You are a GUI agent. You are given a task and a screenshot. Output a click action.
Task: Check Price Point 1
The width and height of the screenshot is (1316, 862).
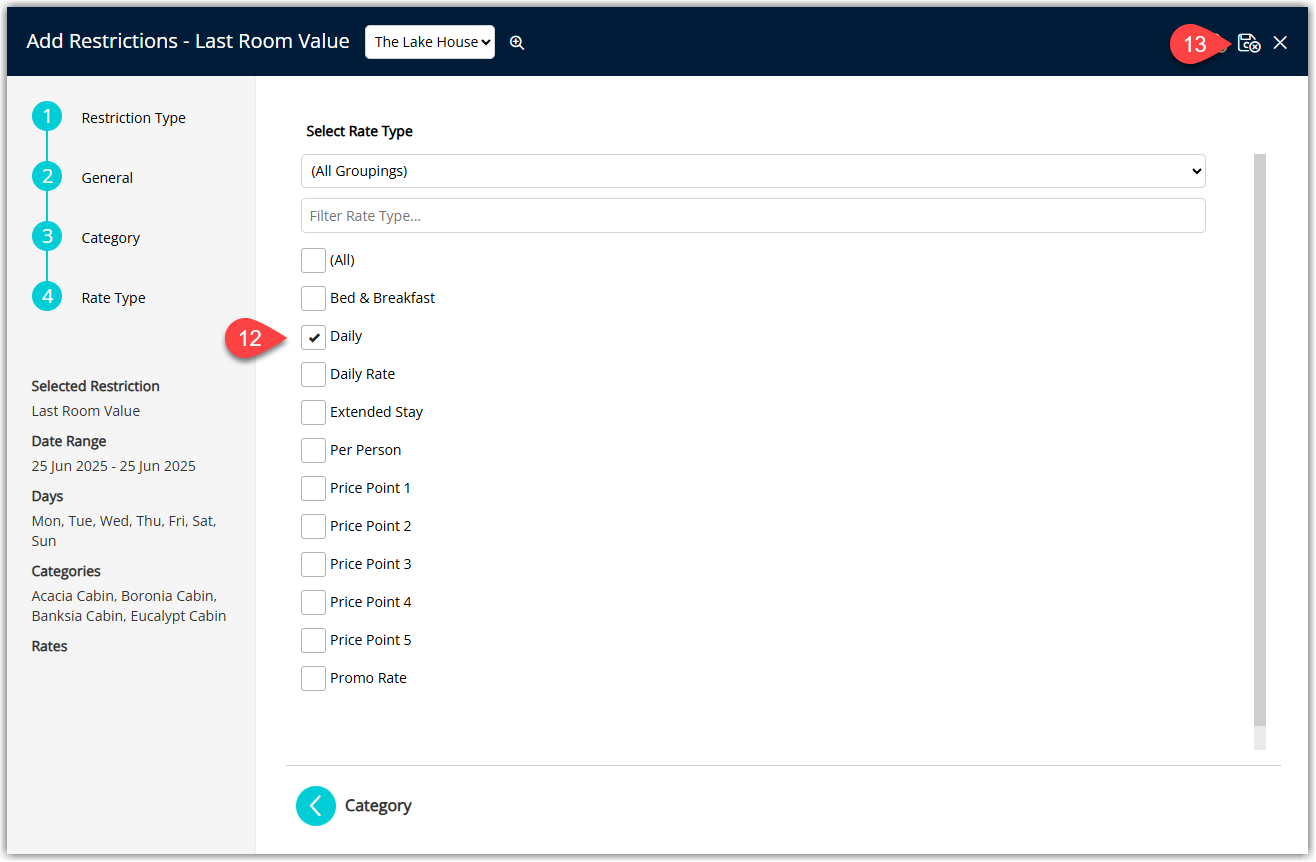(313, 488)
